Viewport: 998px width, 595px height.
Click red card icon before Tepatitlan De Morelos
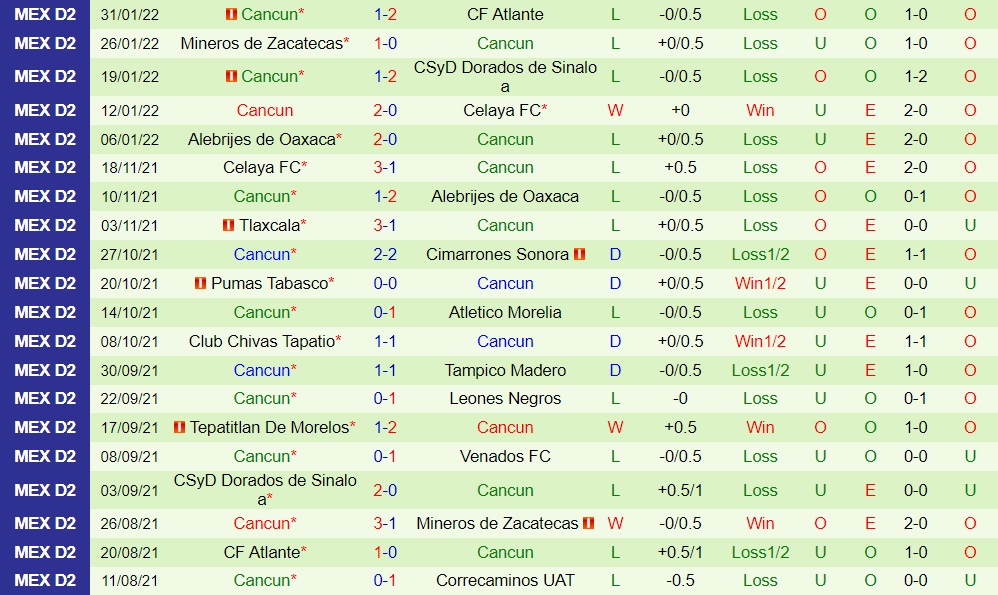179,427
